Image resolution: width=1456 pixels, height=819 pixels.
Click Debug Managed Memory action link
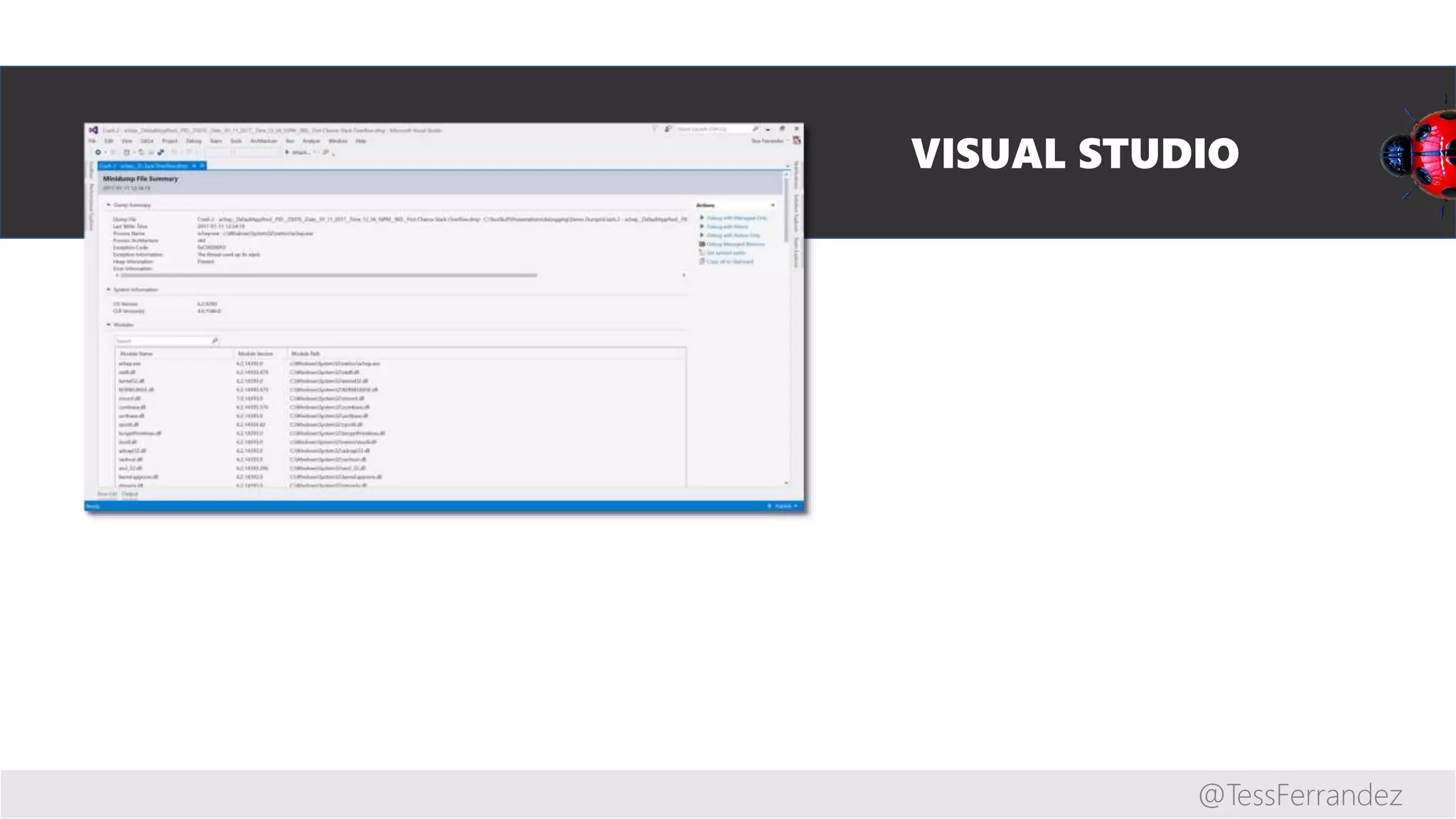point(736,244)
